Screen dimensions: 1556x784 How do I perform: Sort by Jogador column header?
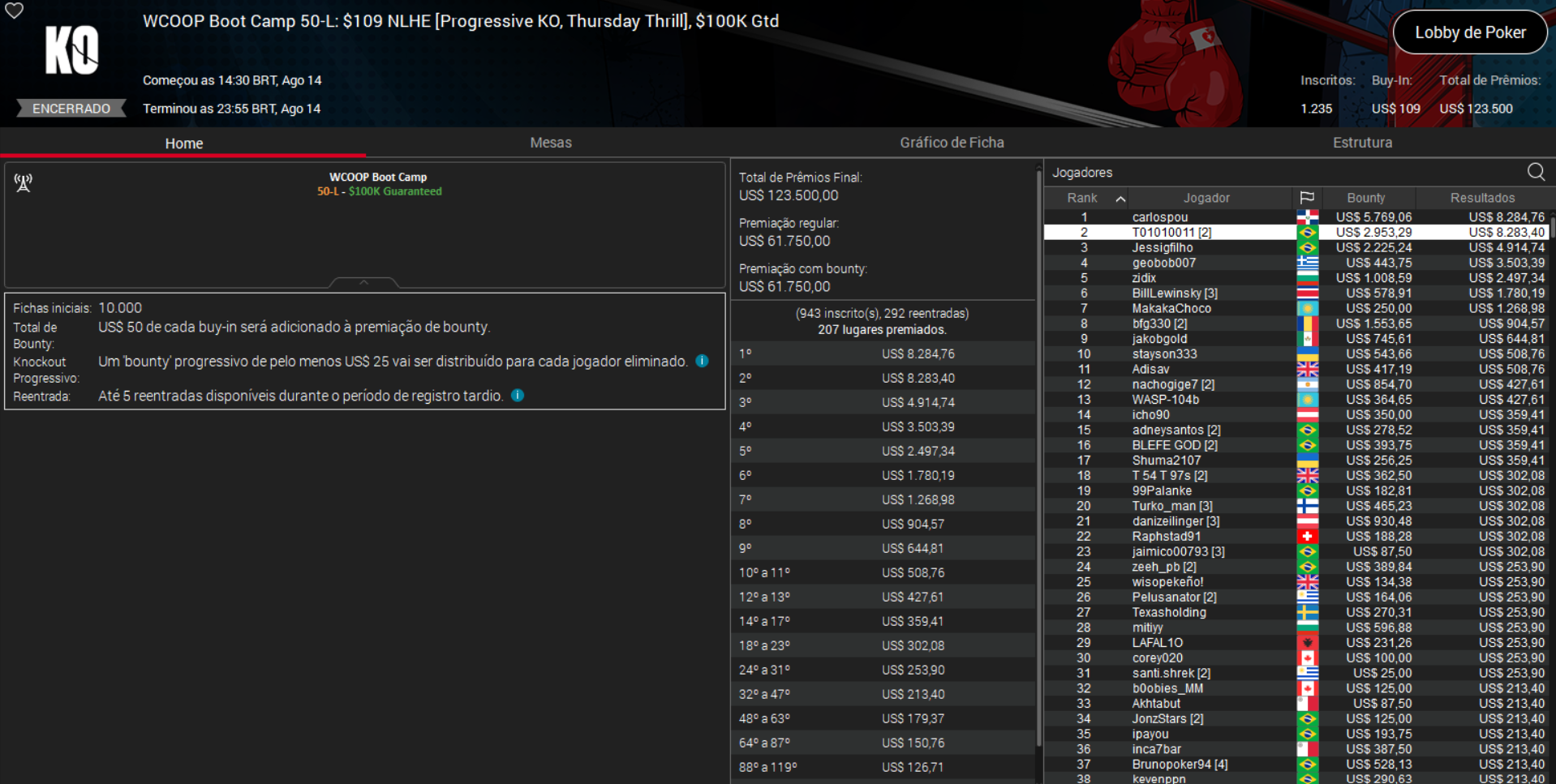pos(1206,198)
